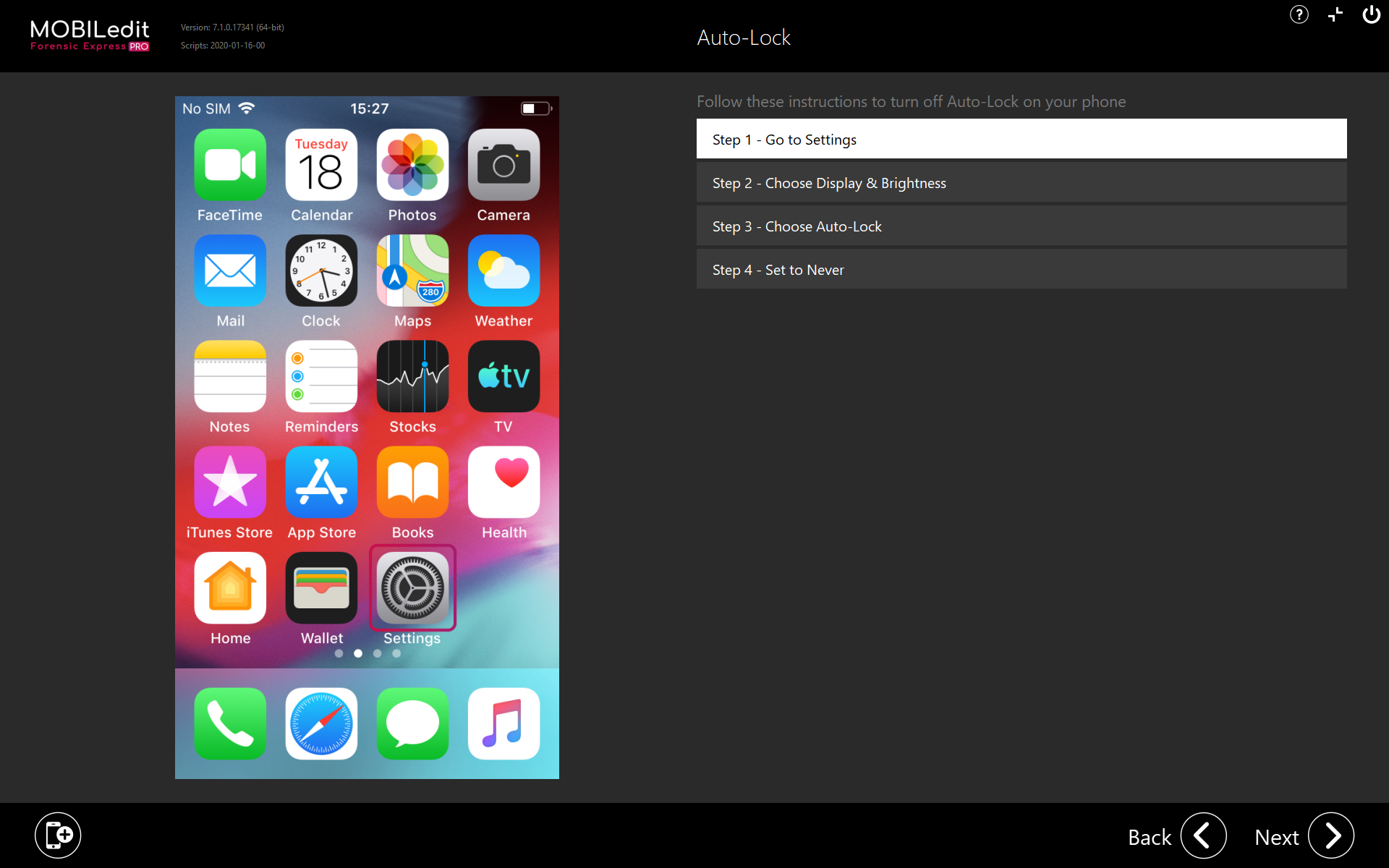Click the collapse window arrows icon
Image resolution: width=1389 pixels, height=868 pixels.
tap(1335, 14)
